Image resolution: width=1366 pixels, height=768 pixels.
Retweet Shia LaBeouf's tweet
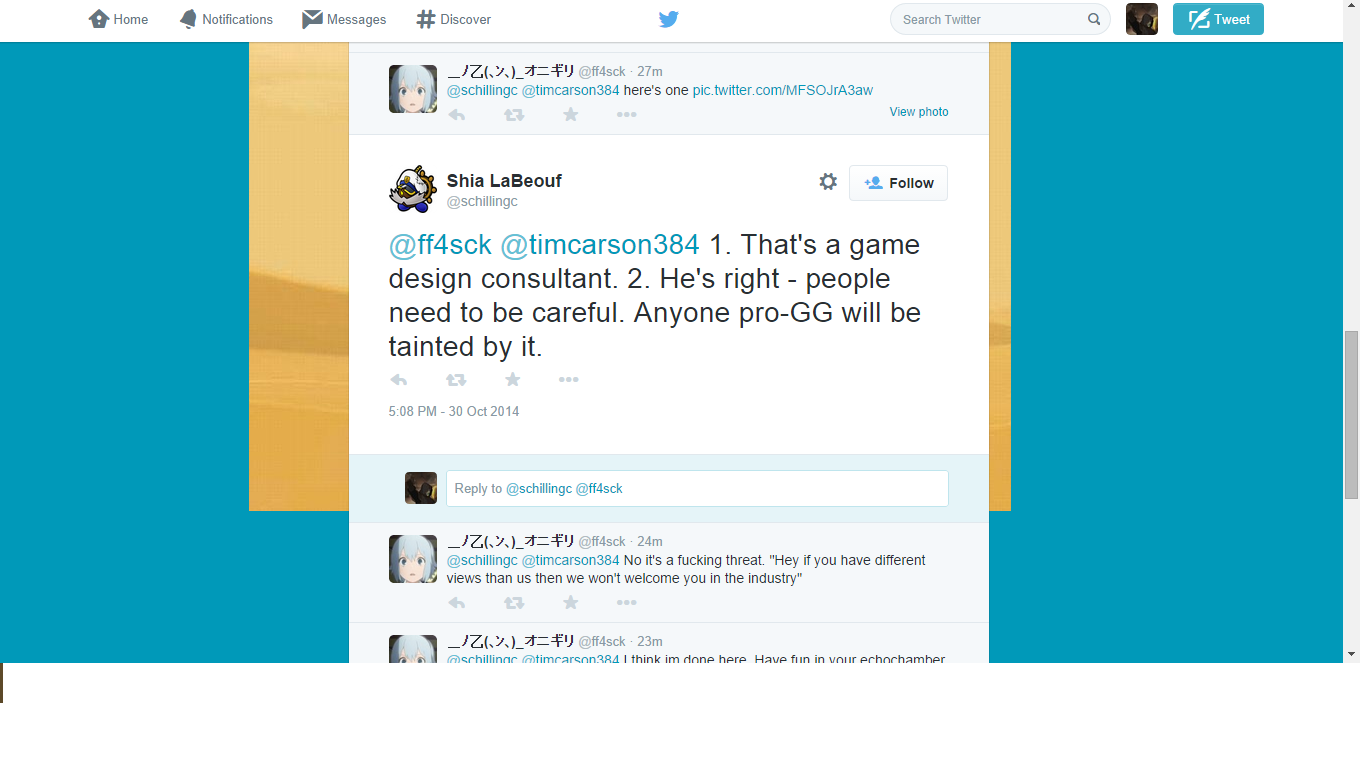click(456, 380)
